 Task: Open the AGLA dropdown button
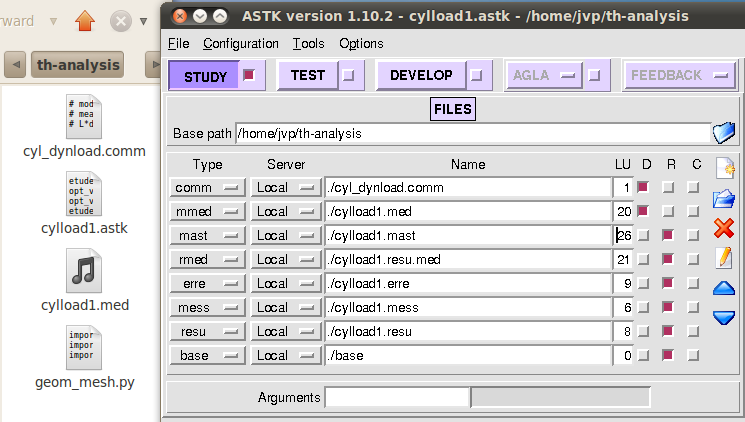544,75
